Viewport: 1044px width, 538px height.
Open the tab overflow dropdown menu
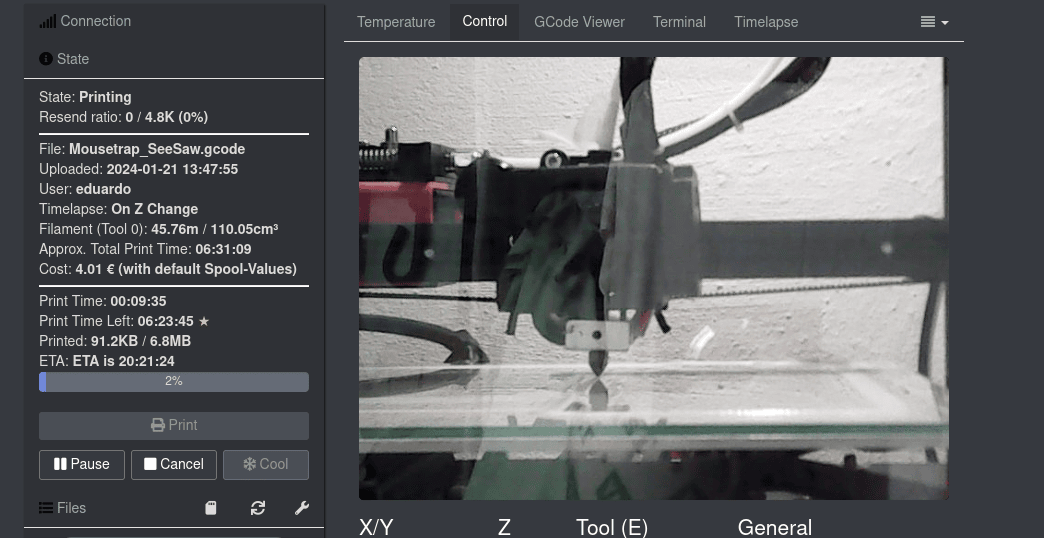pyautogui.click(x=934, y=22)
